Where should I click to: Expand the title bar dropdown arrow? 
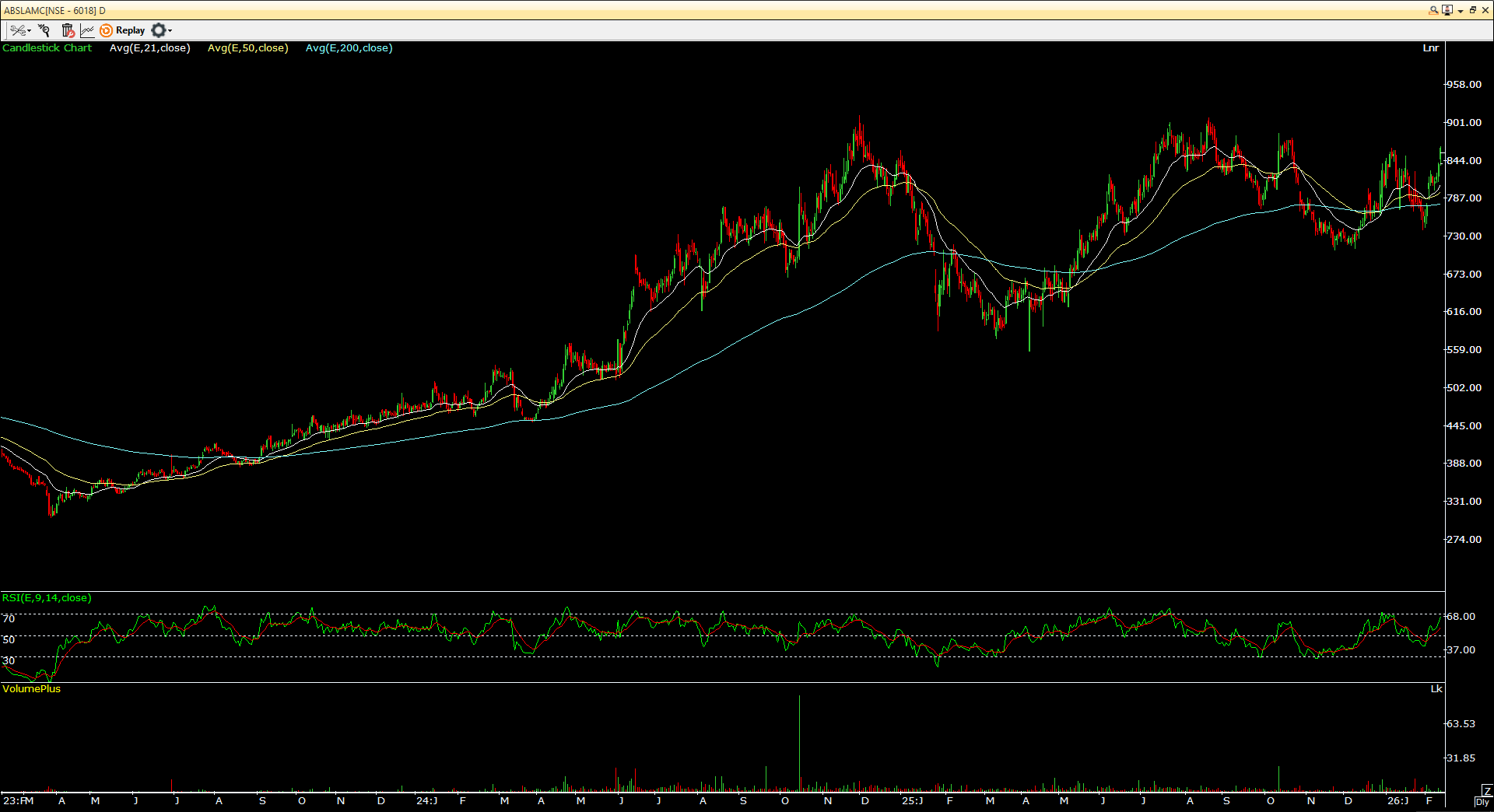tap(1461, 11)
